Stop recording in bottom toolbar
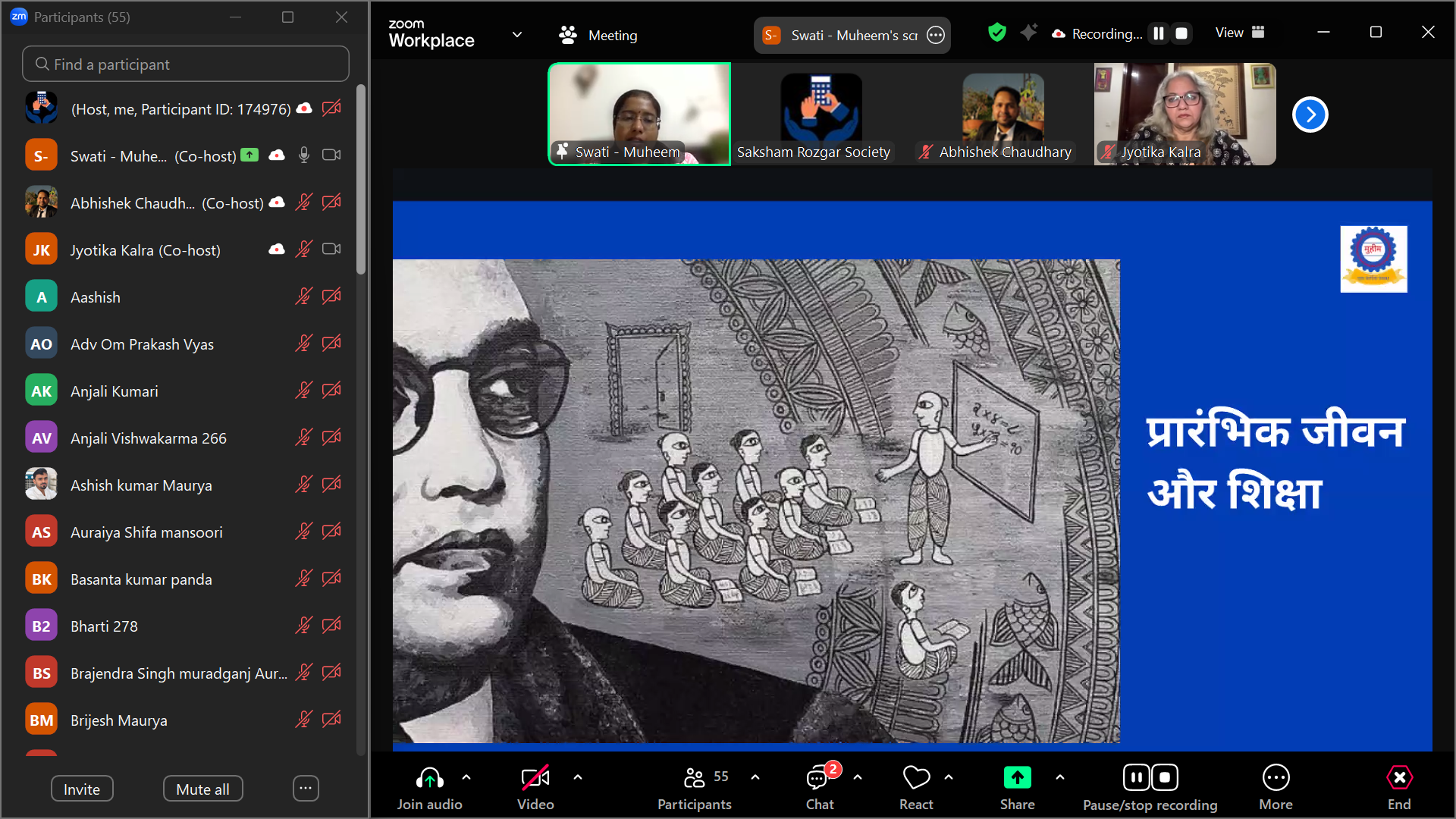 tap(1165, 777)
